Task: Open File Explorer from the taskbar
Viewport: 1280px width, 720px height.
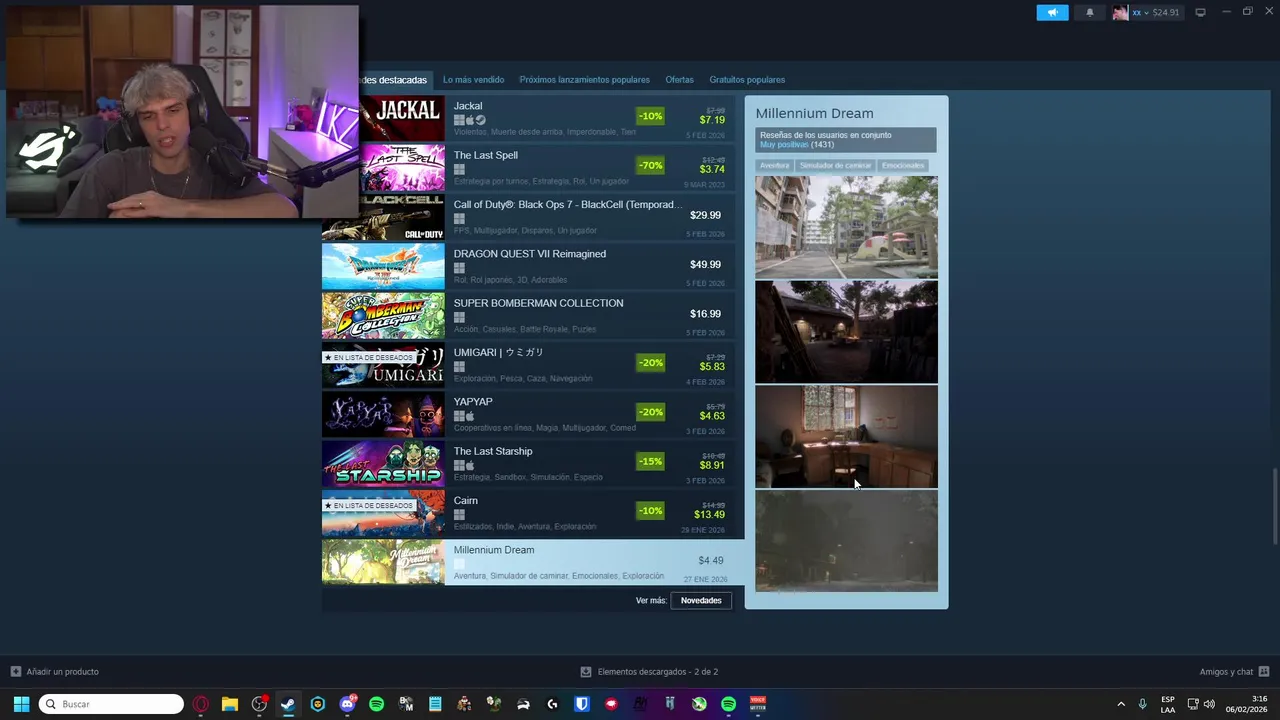Action: click(230, 704)
